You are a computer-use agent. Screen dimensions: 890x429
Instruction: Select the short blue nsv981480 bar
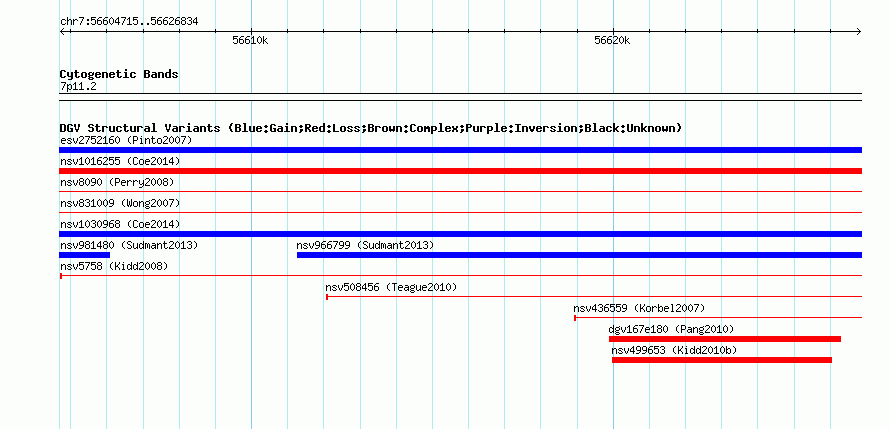click(85, 255)
